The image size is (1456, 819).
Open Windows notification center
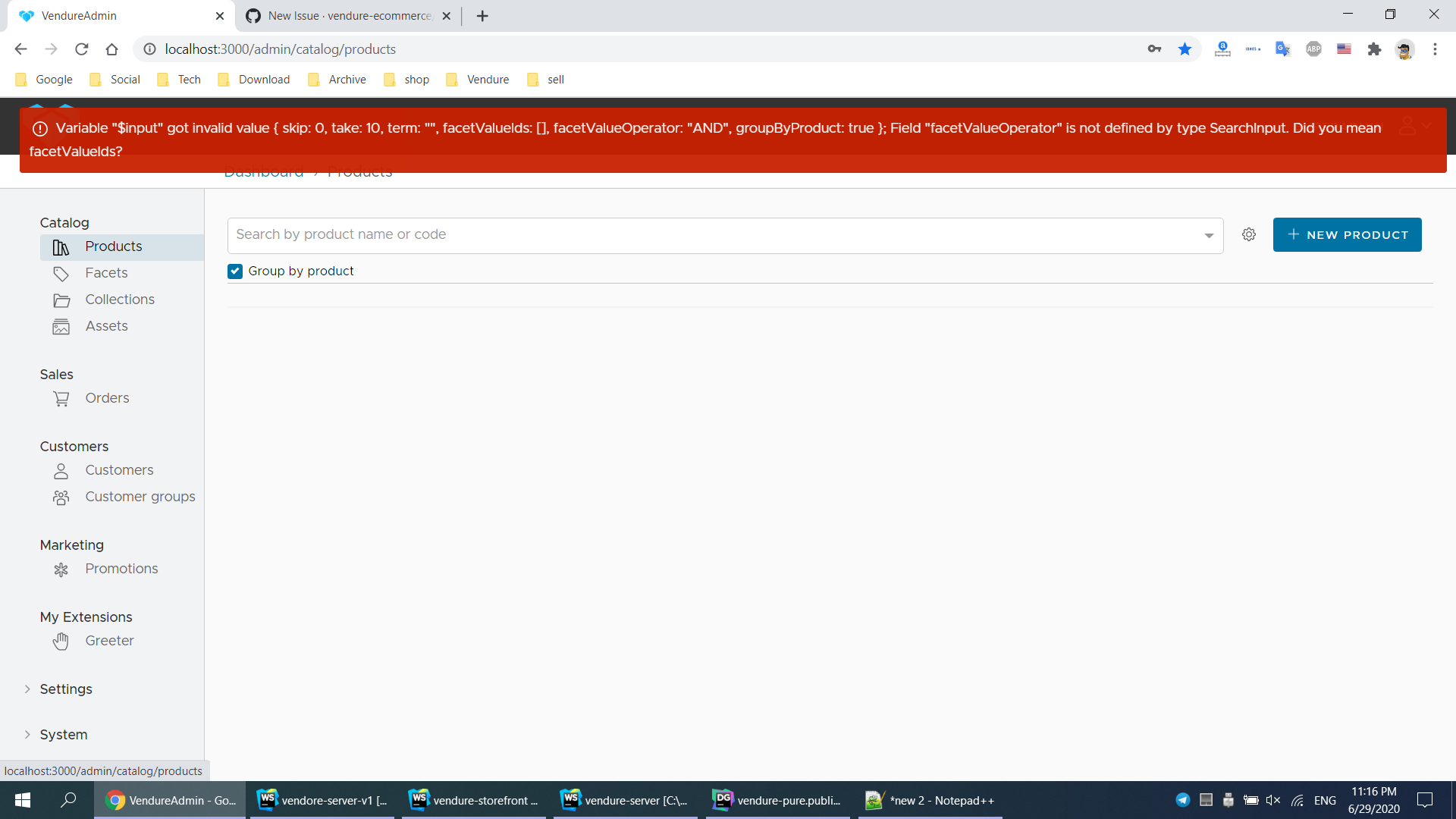(x=1425, y=800)
